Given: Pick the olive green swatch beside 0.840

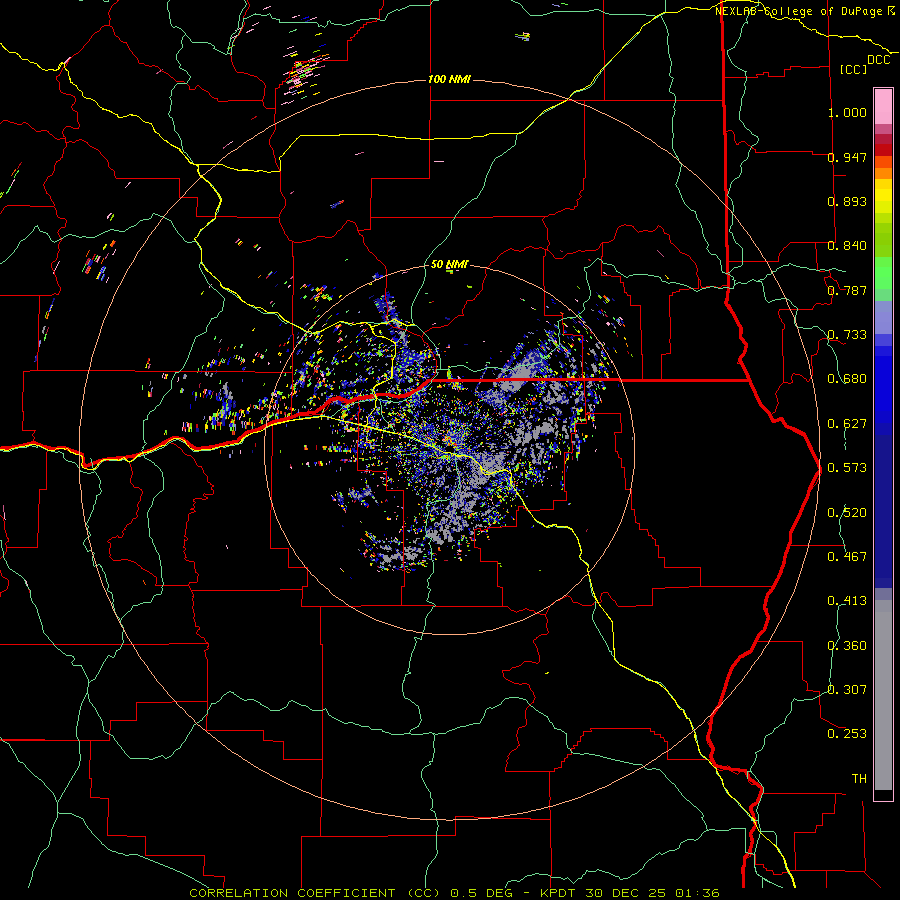Looking at the screenshot, I should coord(883,240).
